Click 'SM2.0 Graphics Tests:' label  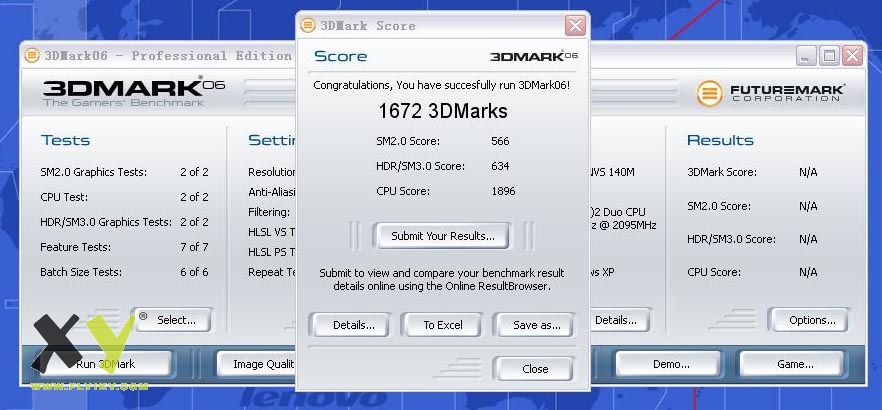(x=93, y=172)
